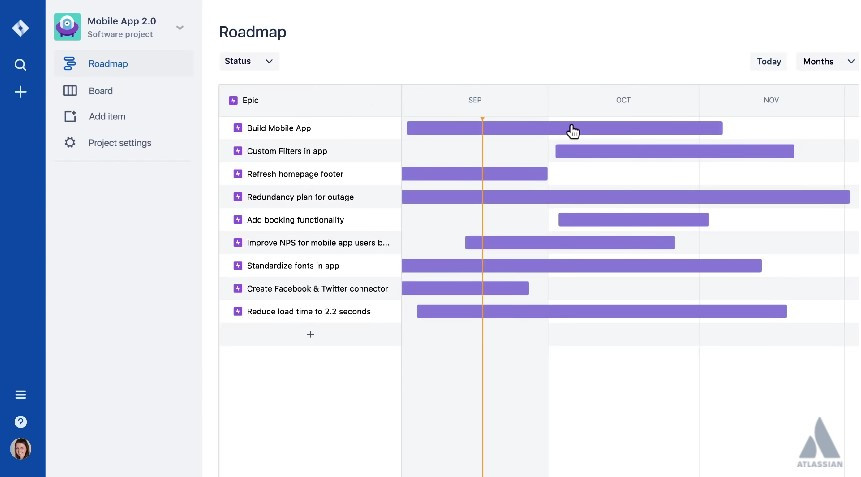Viewport: 861px width, 477px height.
Task: Open the hamburger menu icon in sidebar
Action: pos(20,395)
